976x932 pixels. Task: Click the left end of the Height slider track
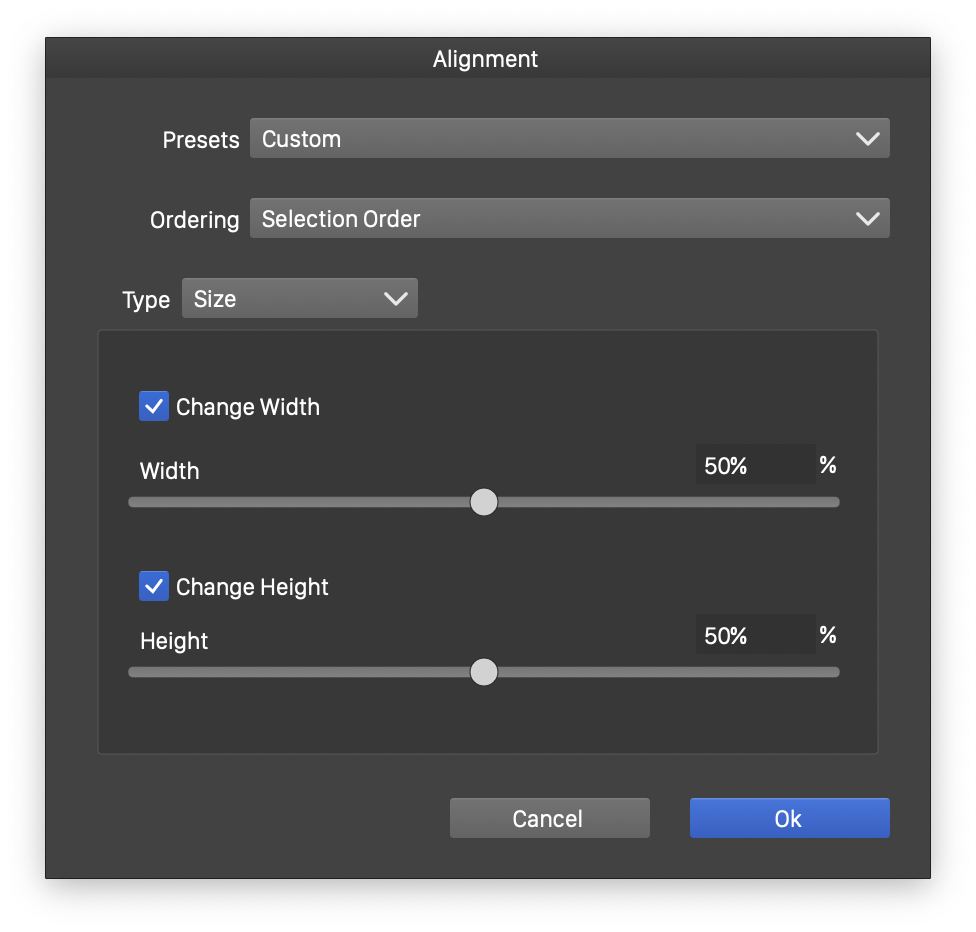point(135,672)
